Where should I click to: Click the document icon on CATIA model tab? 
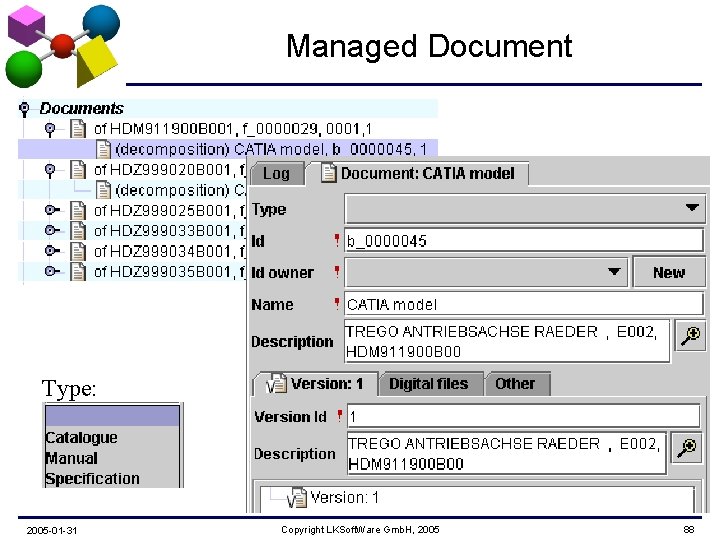pyautogui.click(x=328, y=173)
